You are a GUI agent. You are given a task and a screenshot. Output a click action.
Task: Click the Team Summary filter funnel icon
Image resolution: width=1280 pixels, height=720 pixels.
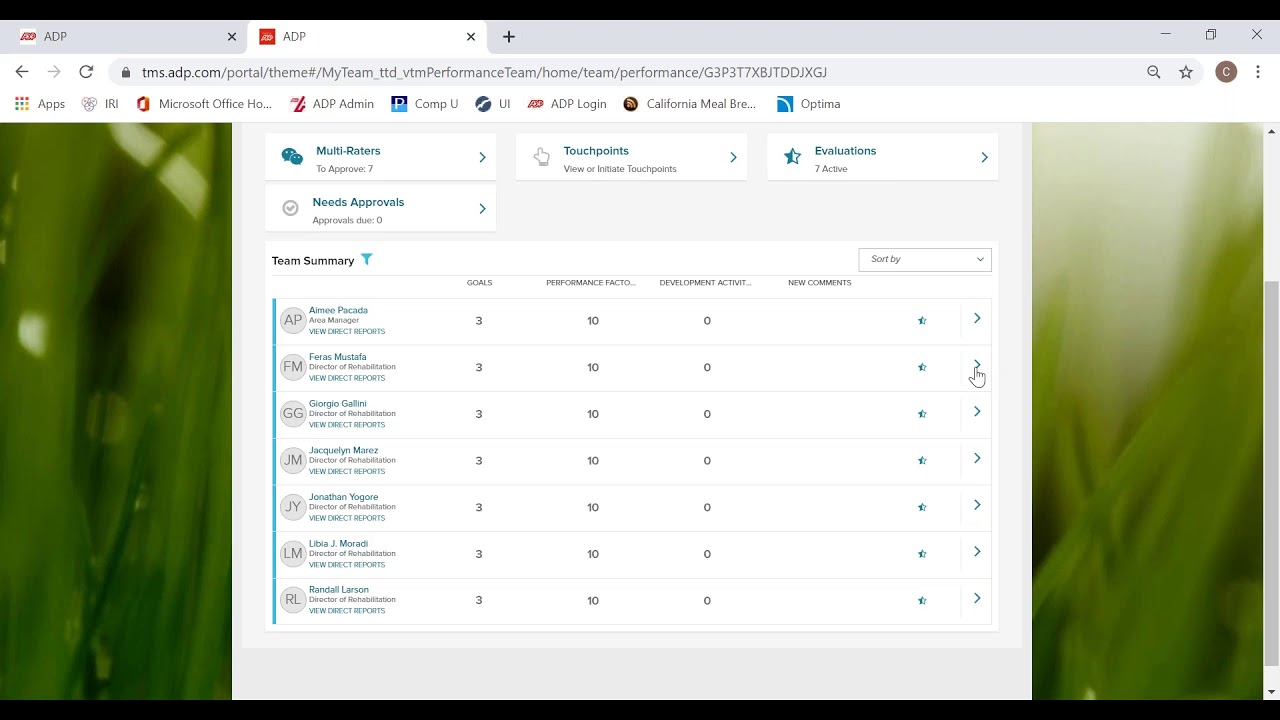[x=367, y=259]
